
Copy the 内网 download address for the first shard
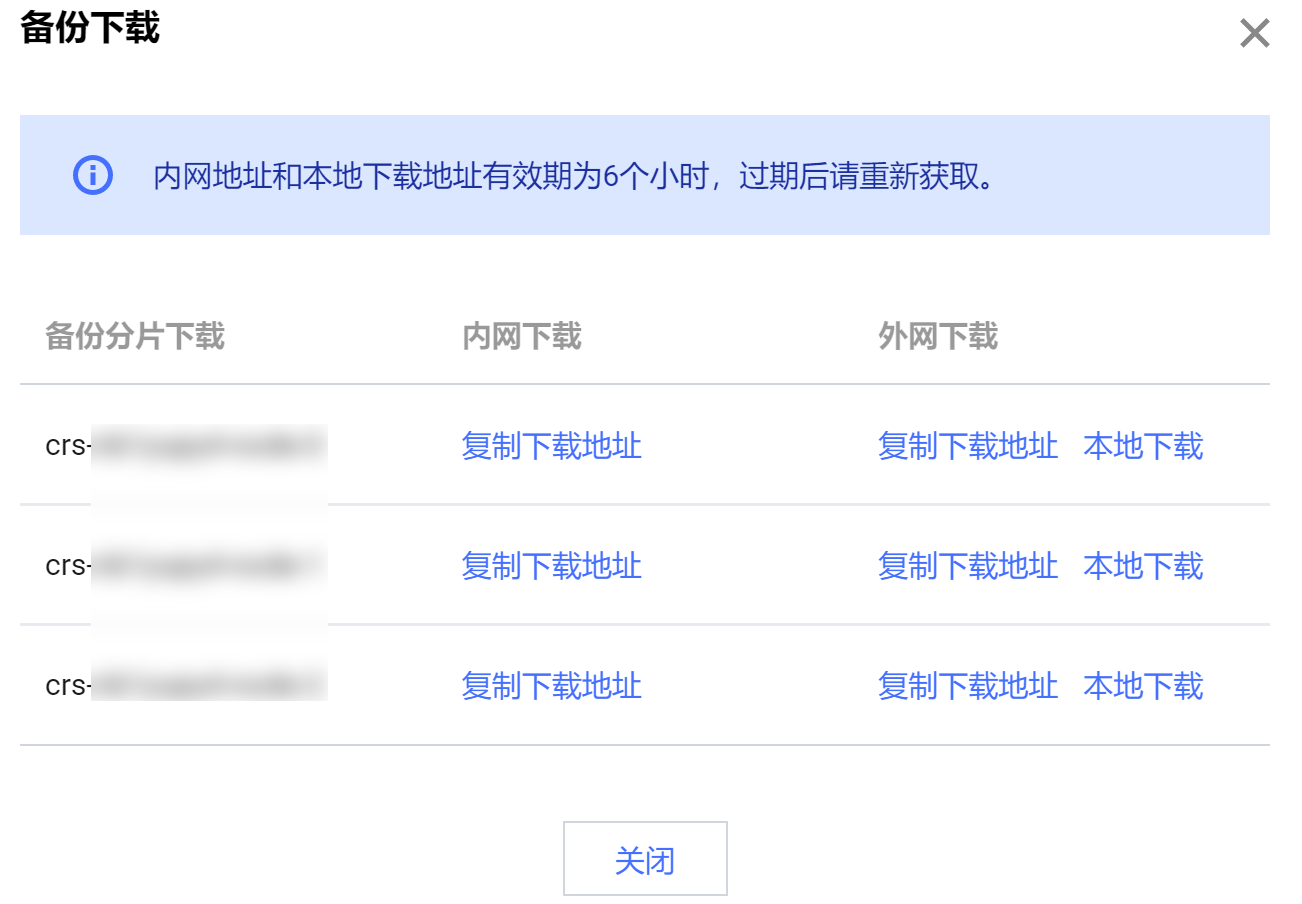(x=551, y=446)
